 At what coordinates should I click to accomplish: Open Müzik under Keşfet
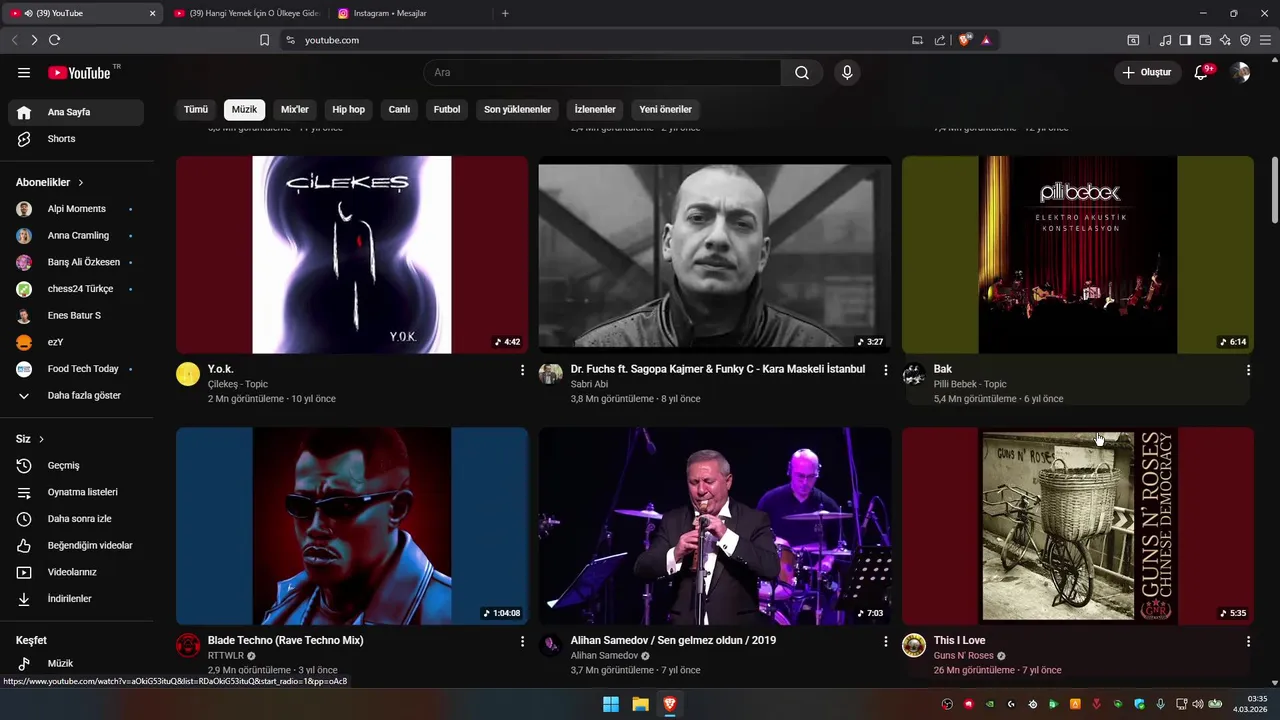(76, 664)
